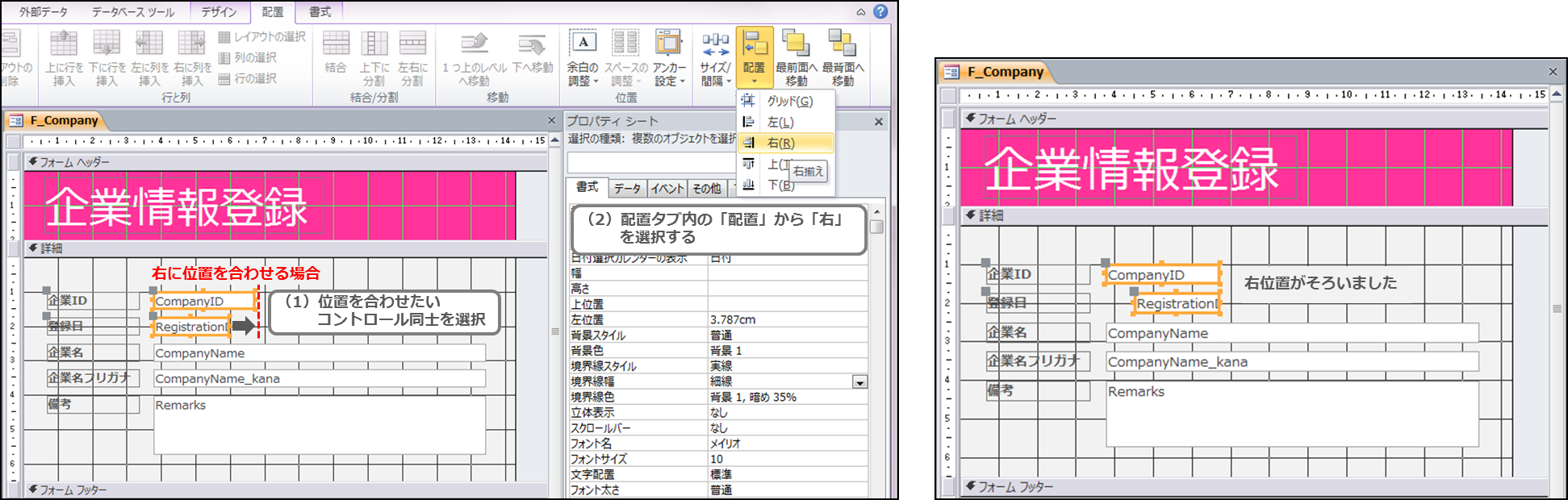Select the 書式 property sheet tab

tap(587, 187)
